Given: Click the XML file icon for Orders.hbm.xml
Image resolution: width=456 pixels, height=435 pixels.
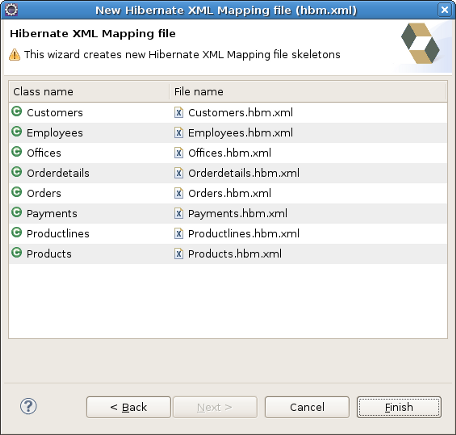Looking at the screenshot, I should [179, 193].
